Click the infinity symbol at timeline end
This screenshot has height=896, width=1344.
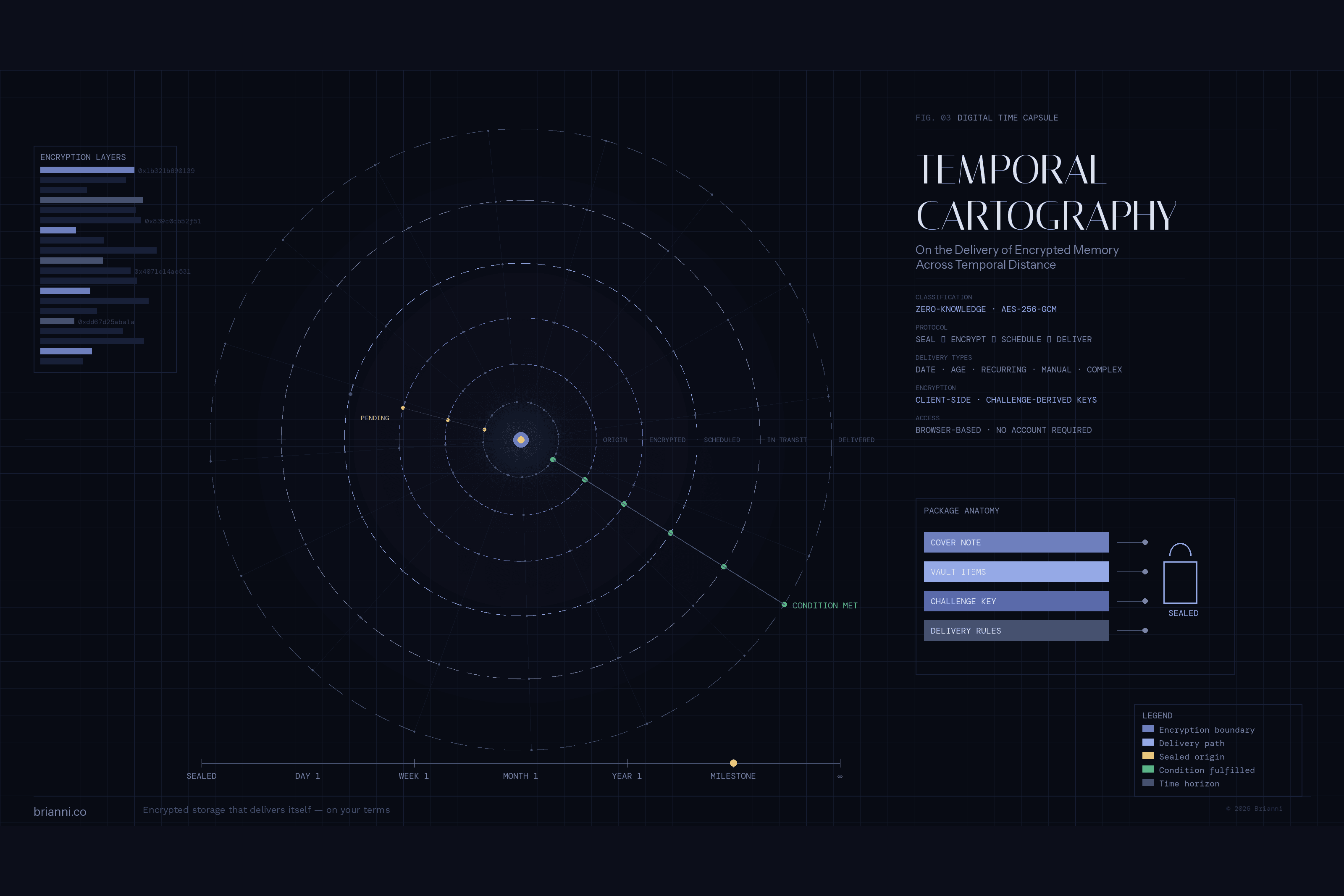click(x=840, y=776)
